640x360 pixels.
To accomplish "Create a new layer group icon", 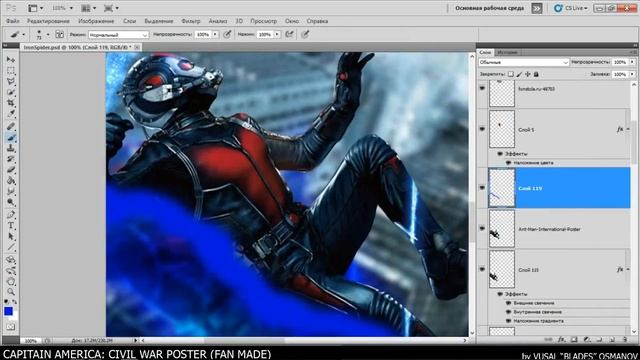I will [x=600, y=340].
